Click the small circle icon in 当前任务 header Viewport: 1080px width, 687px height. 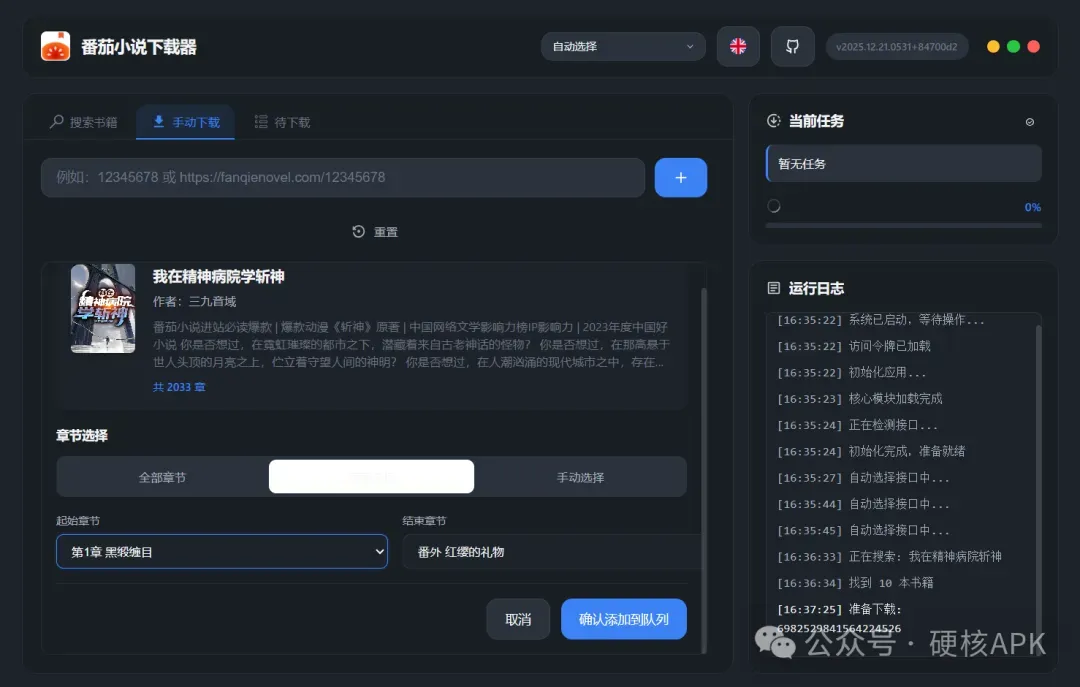[1030, 122]
